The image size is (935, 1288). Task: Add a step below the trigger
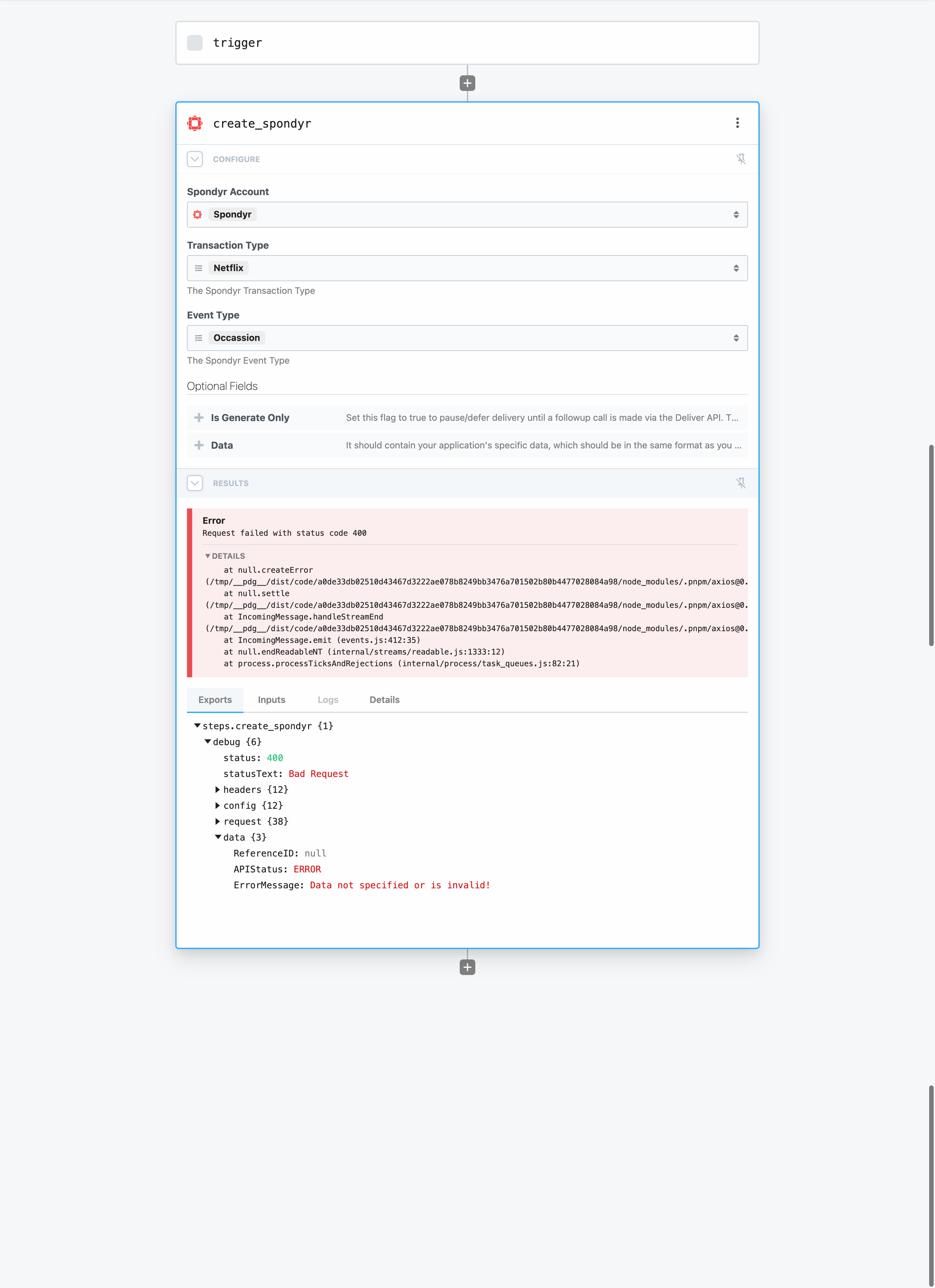coord(467,83)
